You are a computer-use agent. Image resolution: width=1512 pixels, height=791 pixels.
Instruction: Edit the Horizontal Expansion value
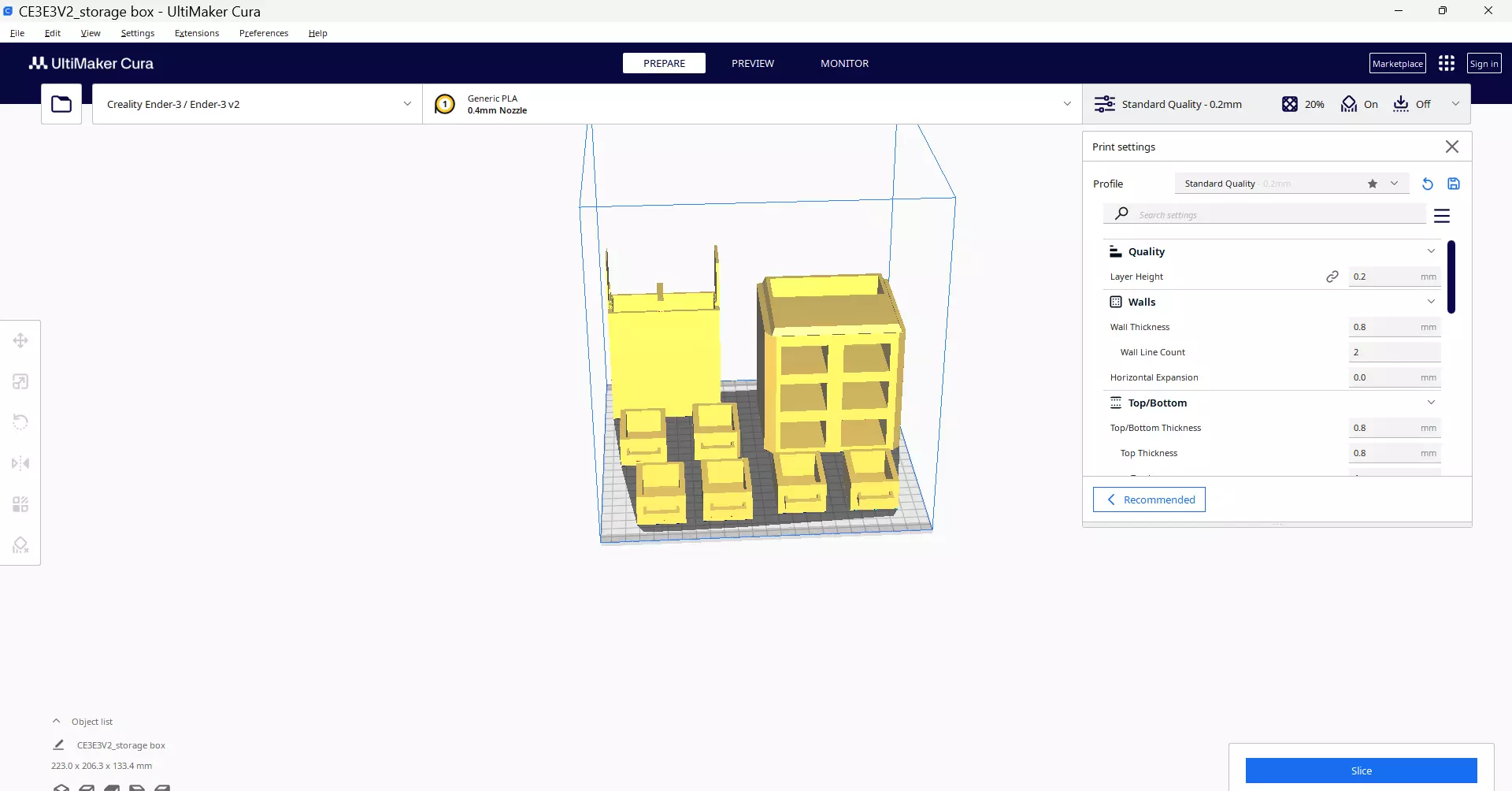(1395, 377)
